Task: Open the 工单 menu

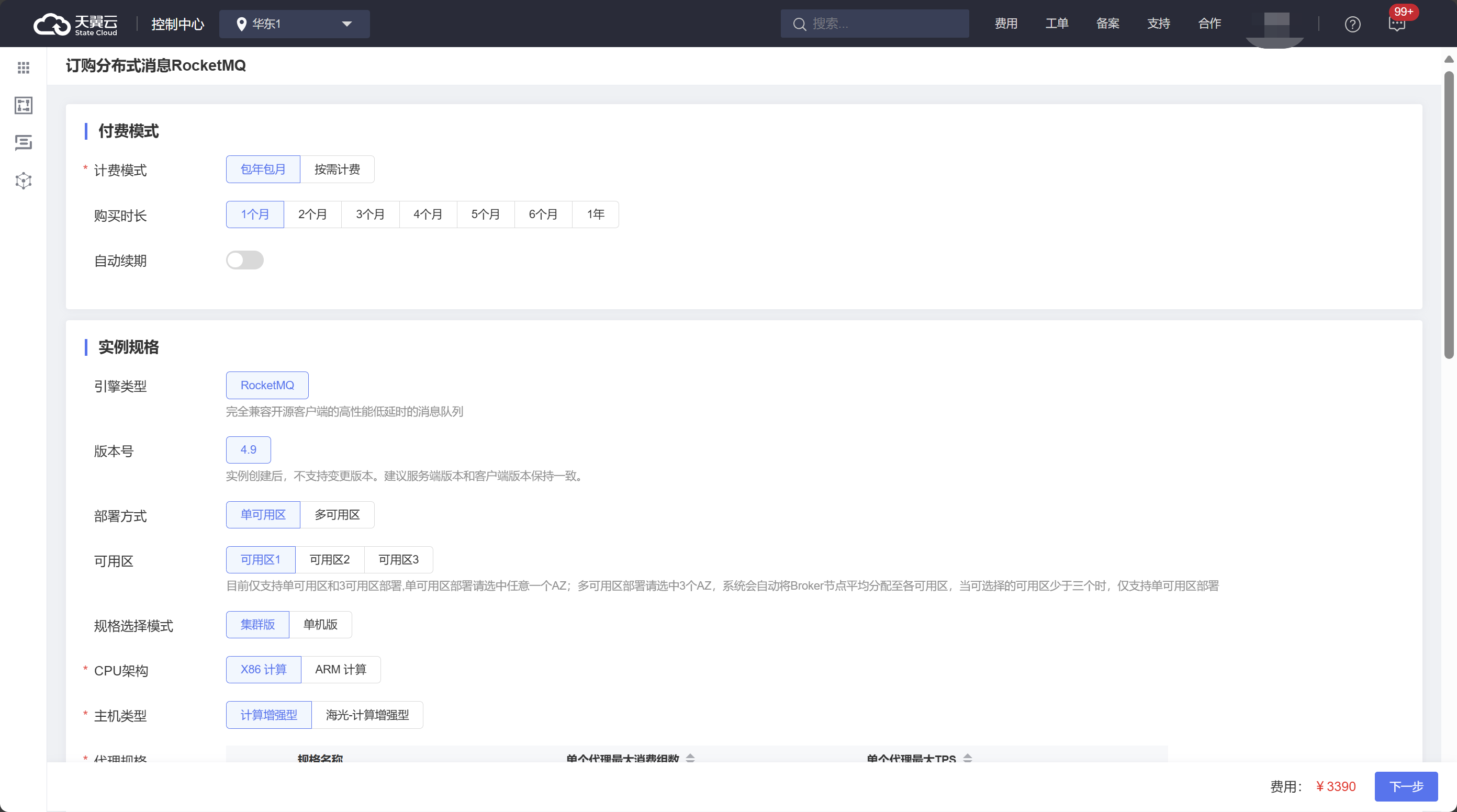Action: pos(1057,24)
